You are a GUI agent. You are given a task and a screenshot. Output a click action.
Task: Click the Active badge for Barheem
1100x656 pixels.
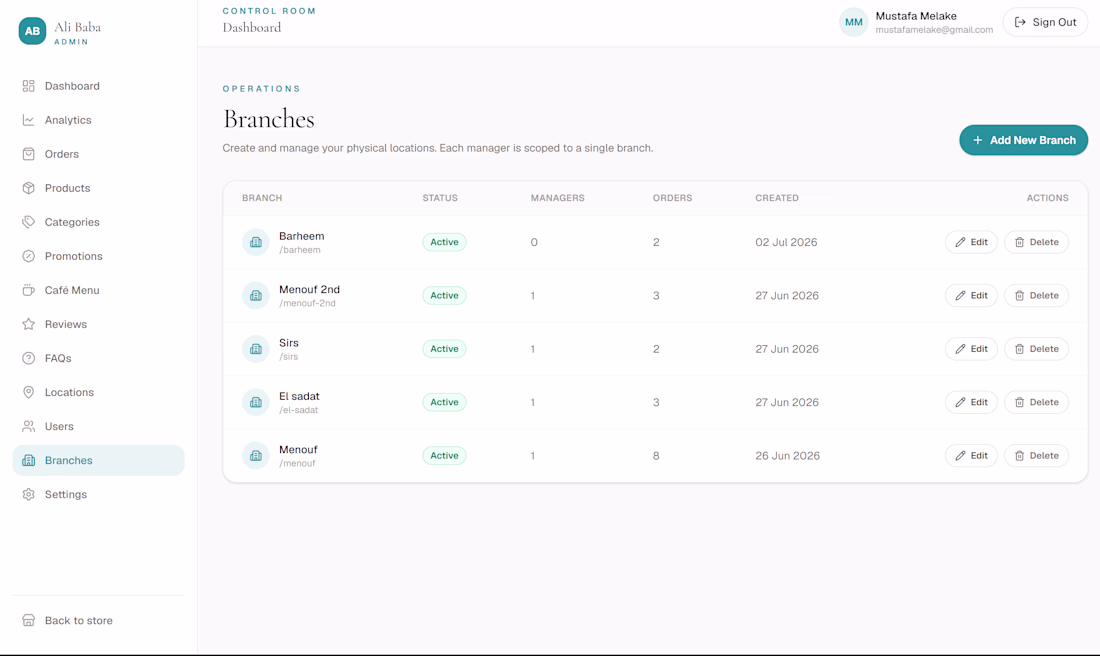pos(444,242)
